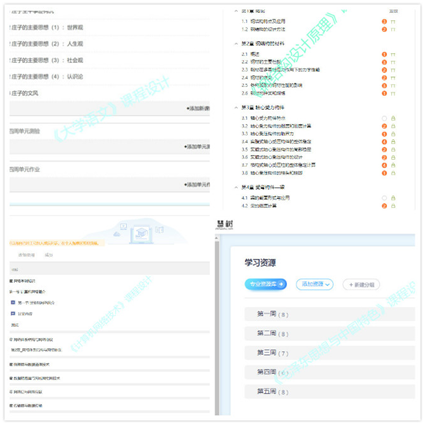Click the + 新建分组 button
425x425 pixels.
[x=361, y=285]
